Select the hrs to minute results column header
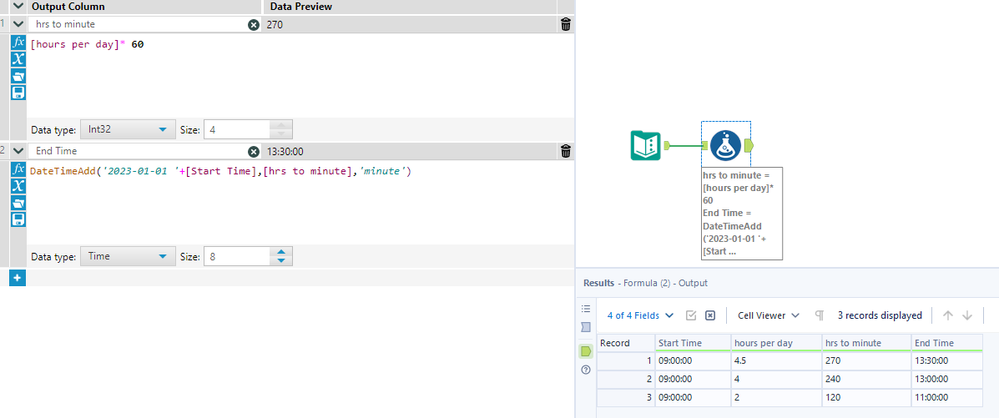The image size is (999, 418). coord(866,343)
